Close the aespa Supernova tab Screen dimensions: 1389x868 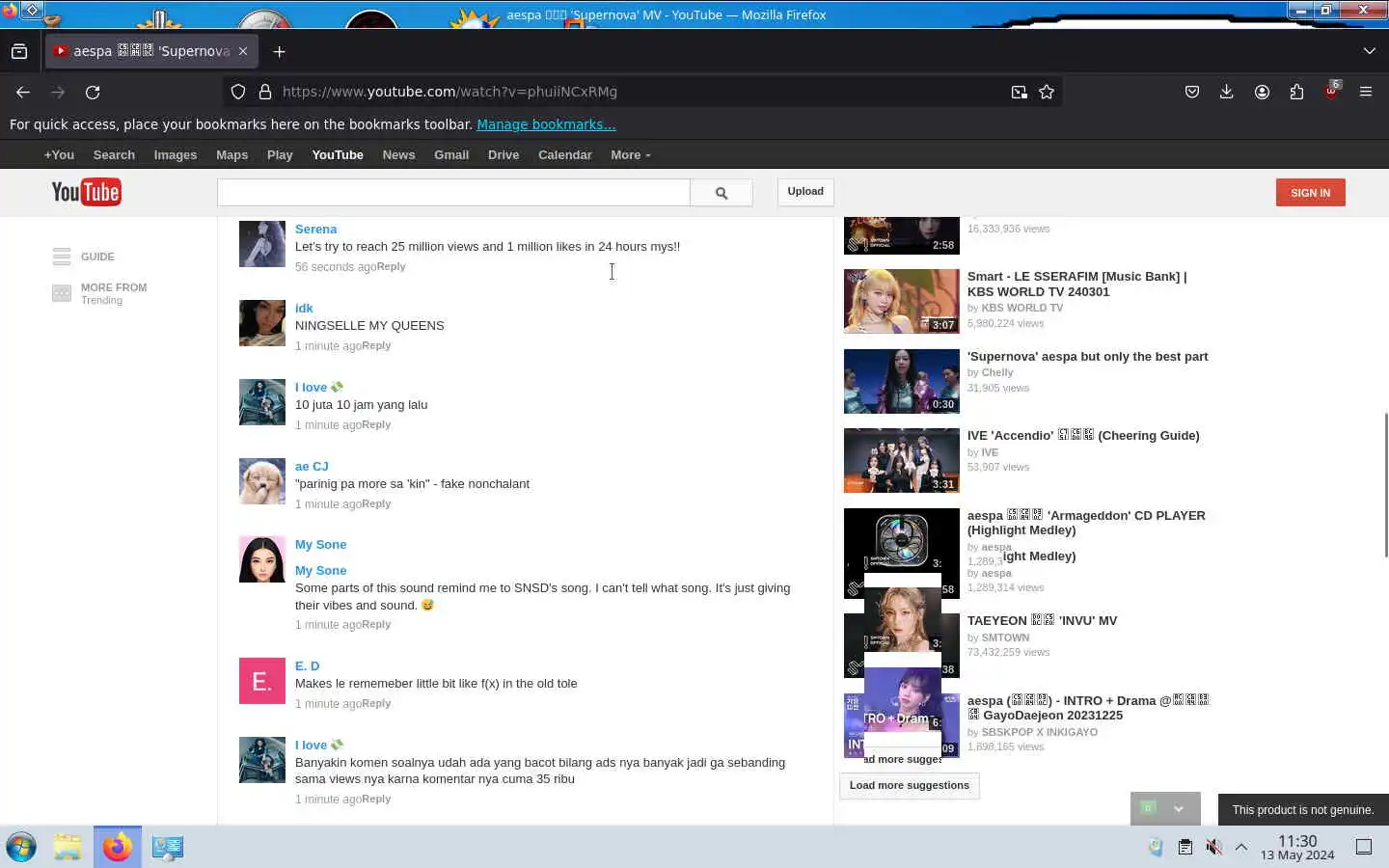[x=243, y=51]
